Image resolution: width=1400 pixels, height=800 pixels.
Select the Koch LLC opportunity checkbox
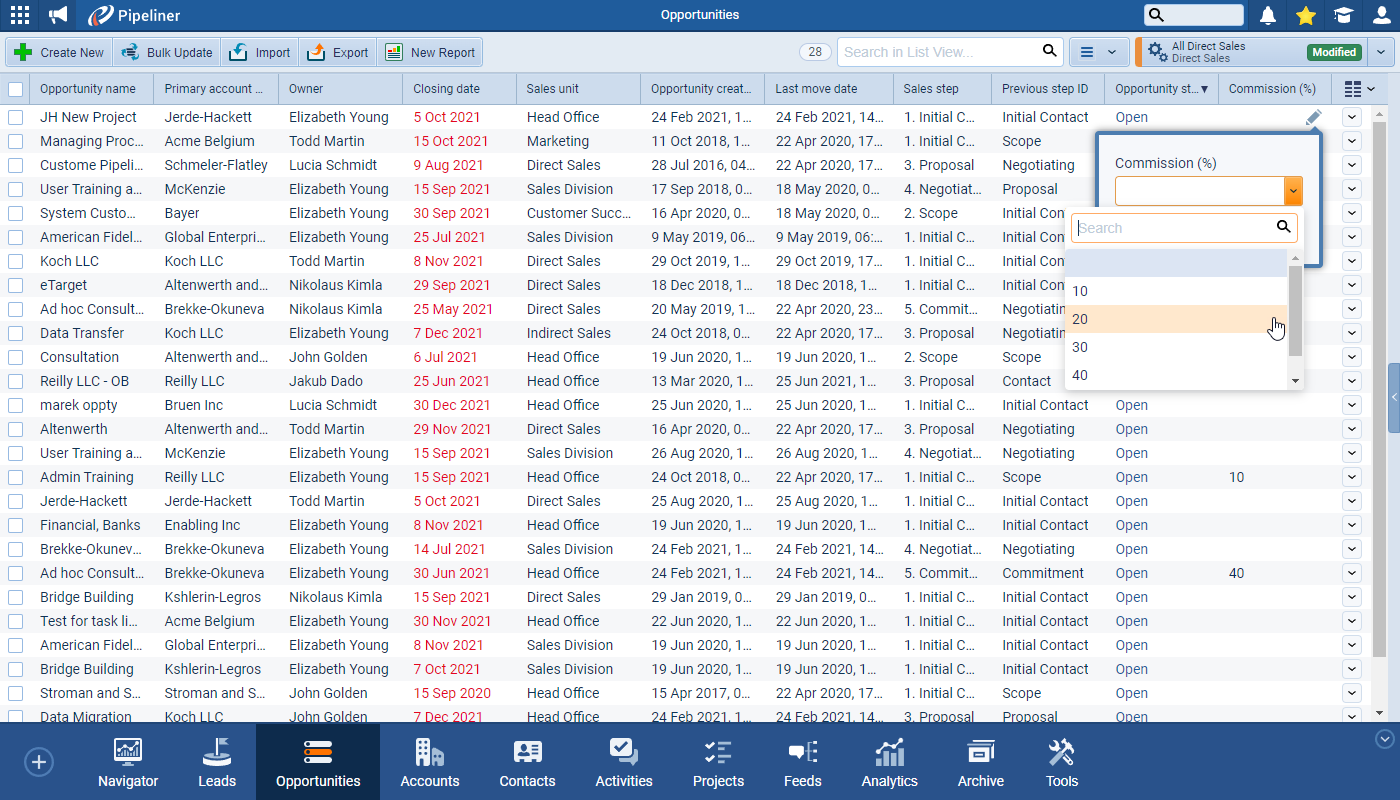(15, 261)
